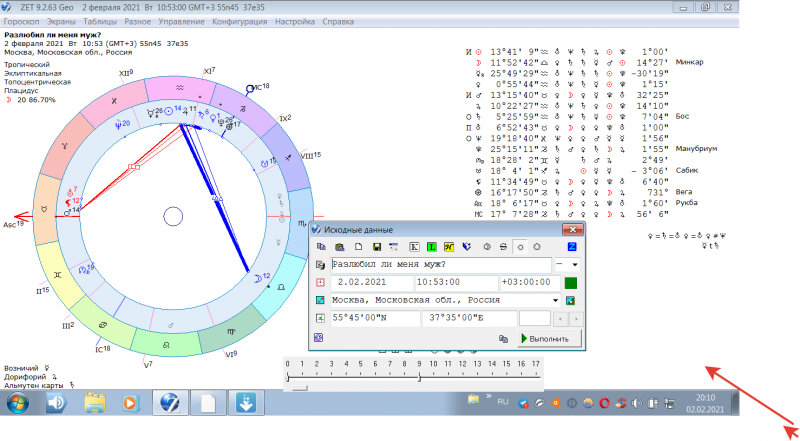800x441 pixels.
Task: Click the paste clipboard icon in dialog
Action: point(340,246)
